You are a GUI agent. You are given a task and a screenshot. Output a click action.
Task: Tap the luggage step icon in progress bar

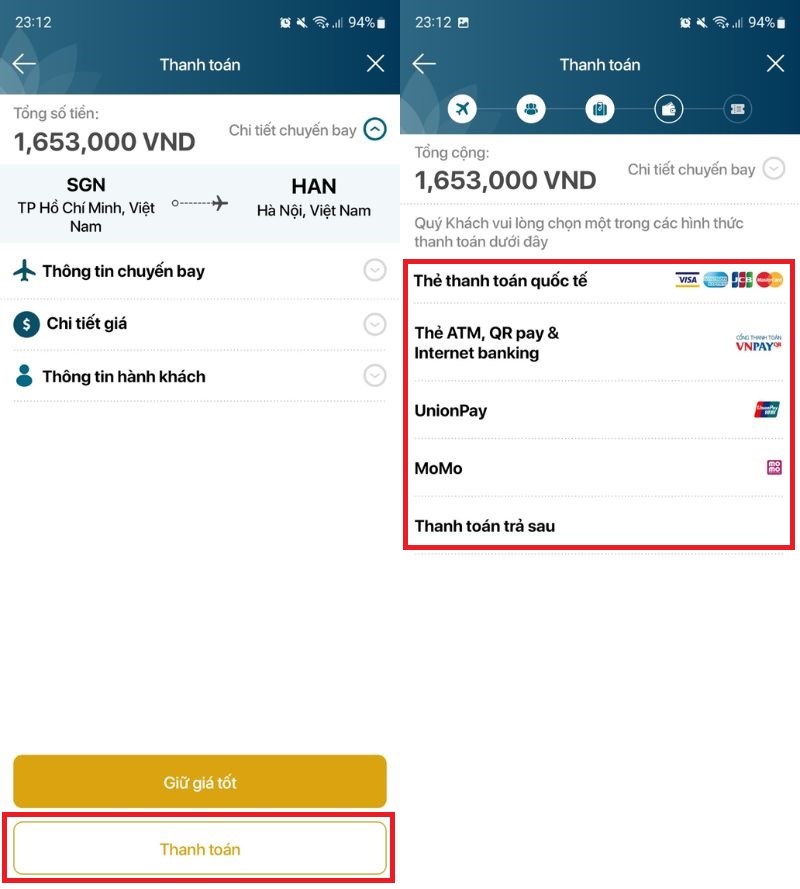600,108
